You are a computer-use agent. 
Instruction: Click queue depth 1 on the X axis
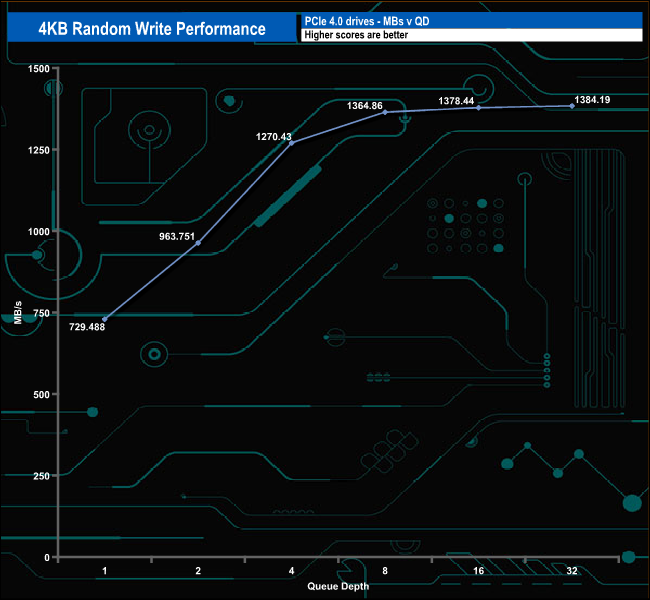point(104,571)
